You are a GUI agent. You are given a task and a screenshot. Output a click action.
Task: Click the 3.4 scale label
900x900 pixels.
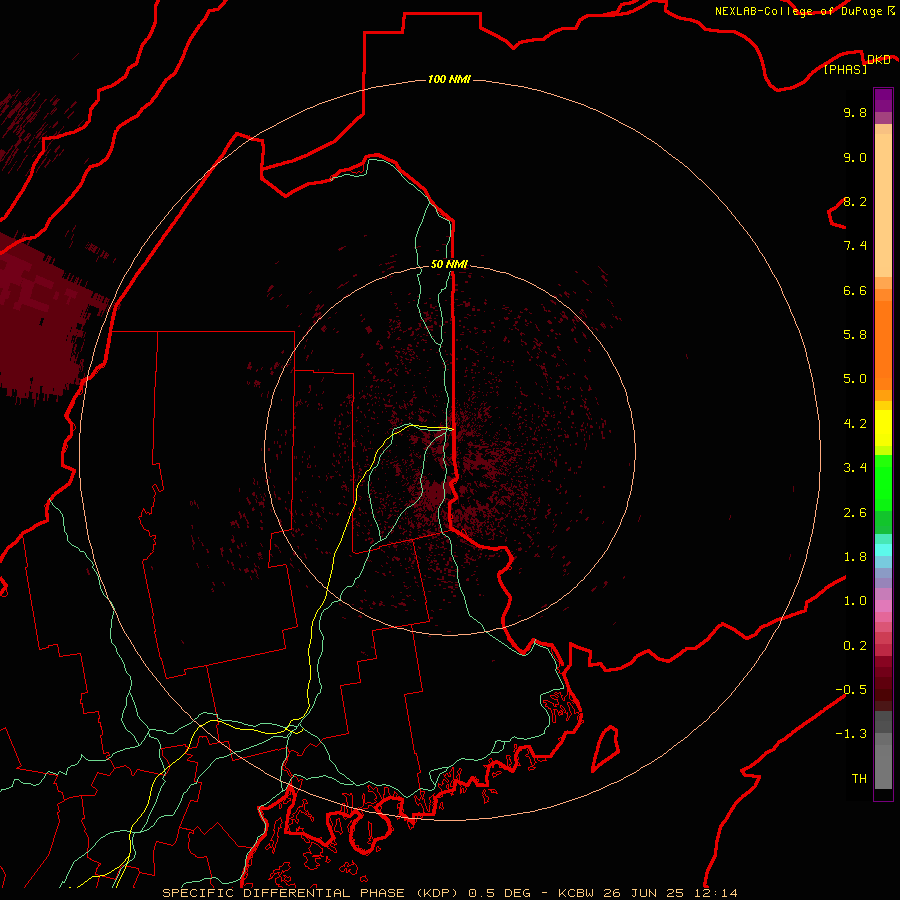tap(855, 468)
